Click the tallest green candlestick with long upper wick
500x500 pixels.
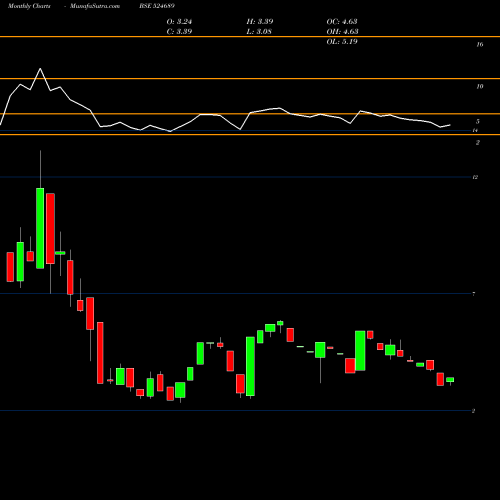(x=40, y=228)
